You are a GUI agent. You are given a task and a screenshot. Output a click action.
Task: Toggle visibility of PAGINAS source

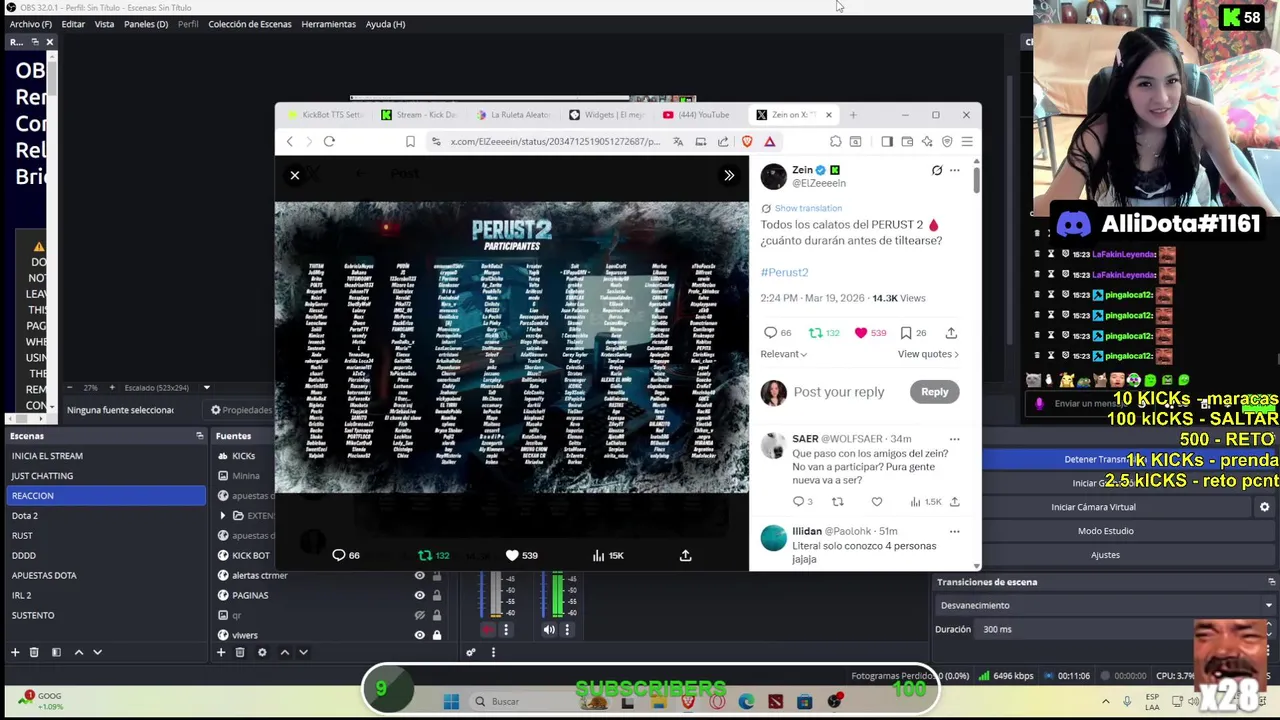420,595
